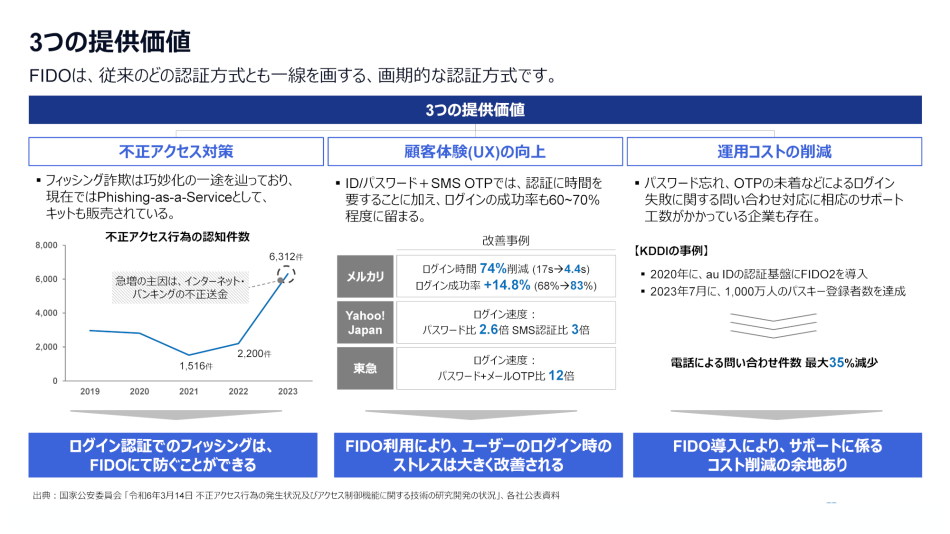The image size is (950, 534).
Task: Click the 8,000 y-axis label
Action: (x=46, y=245)
